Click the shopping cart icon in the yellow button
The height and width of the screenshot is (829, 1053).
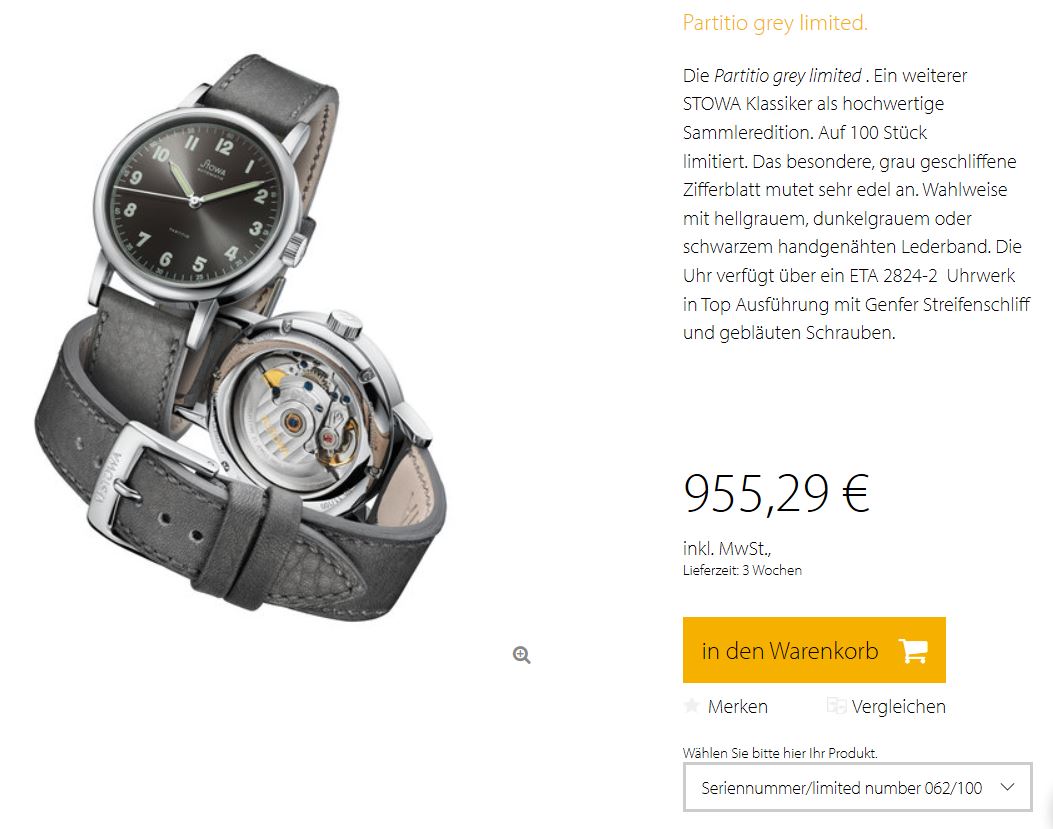click(913, 650)
